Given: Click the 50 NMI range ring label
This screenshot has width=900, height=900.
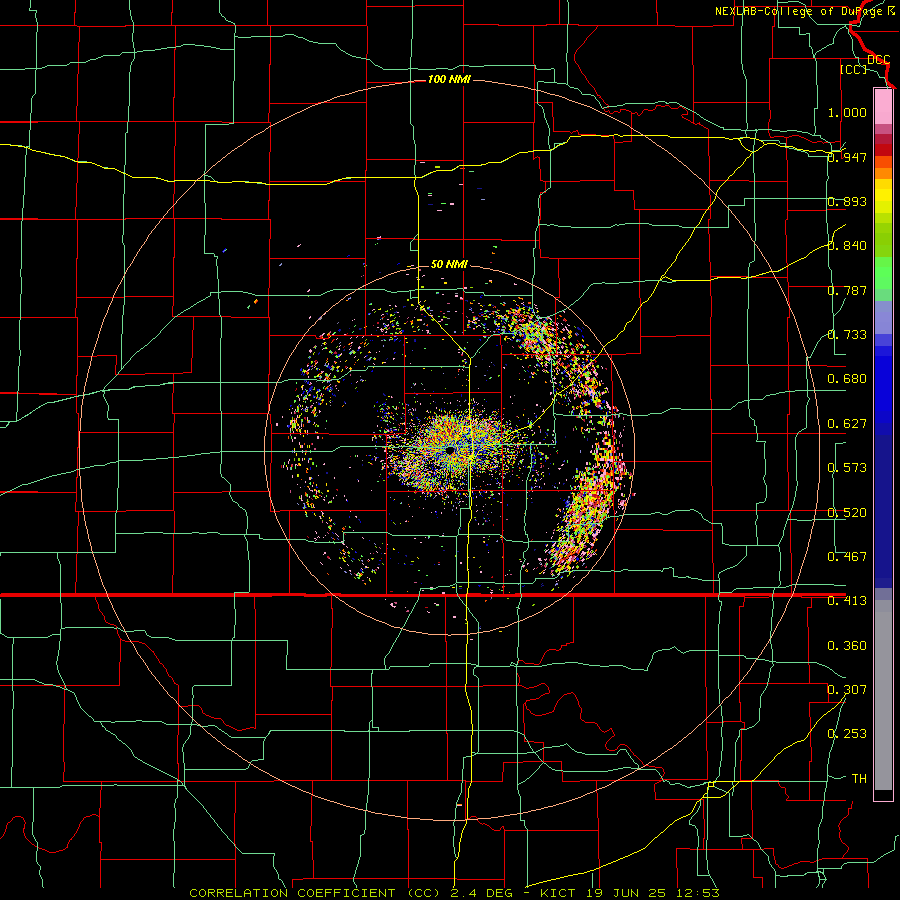Looking at the screenshot, I should tap(449, 264).
